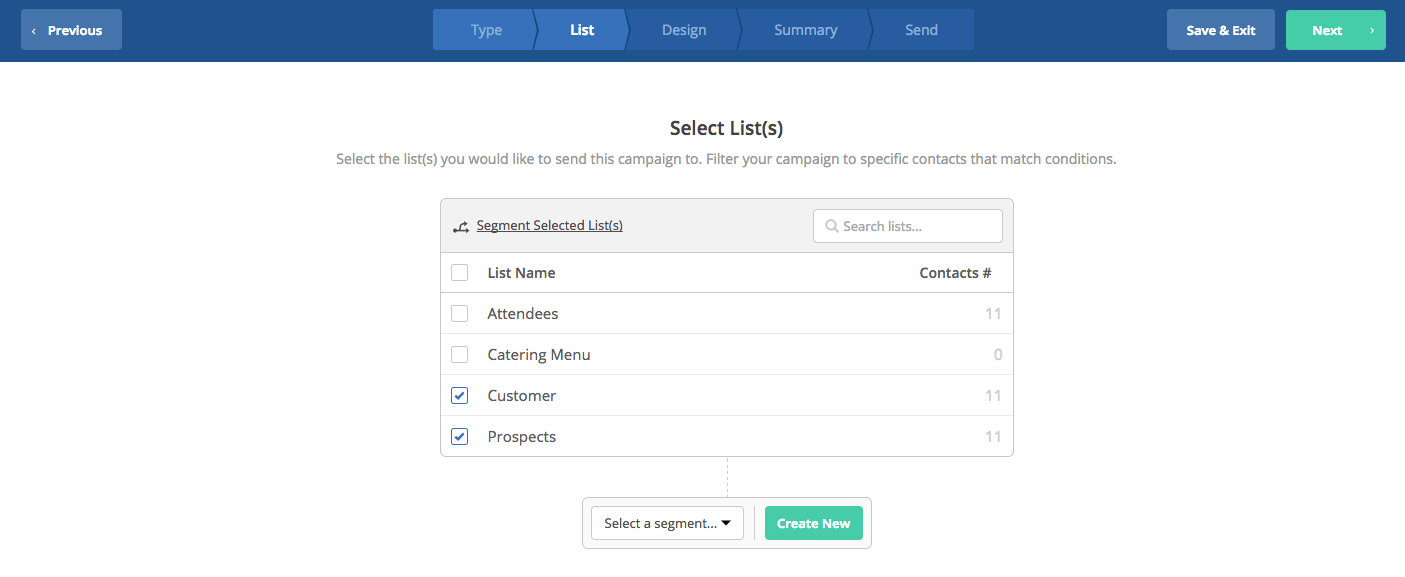The width and height of the screenshot is (1405, 577).
Task: Focus the Search lists input field
Action: point(908,226)
